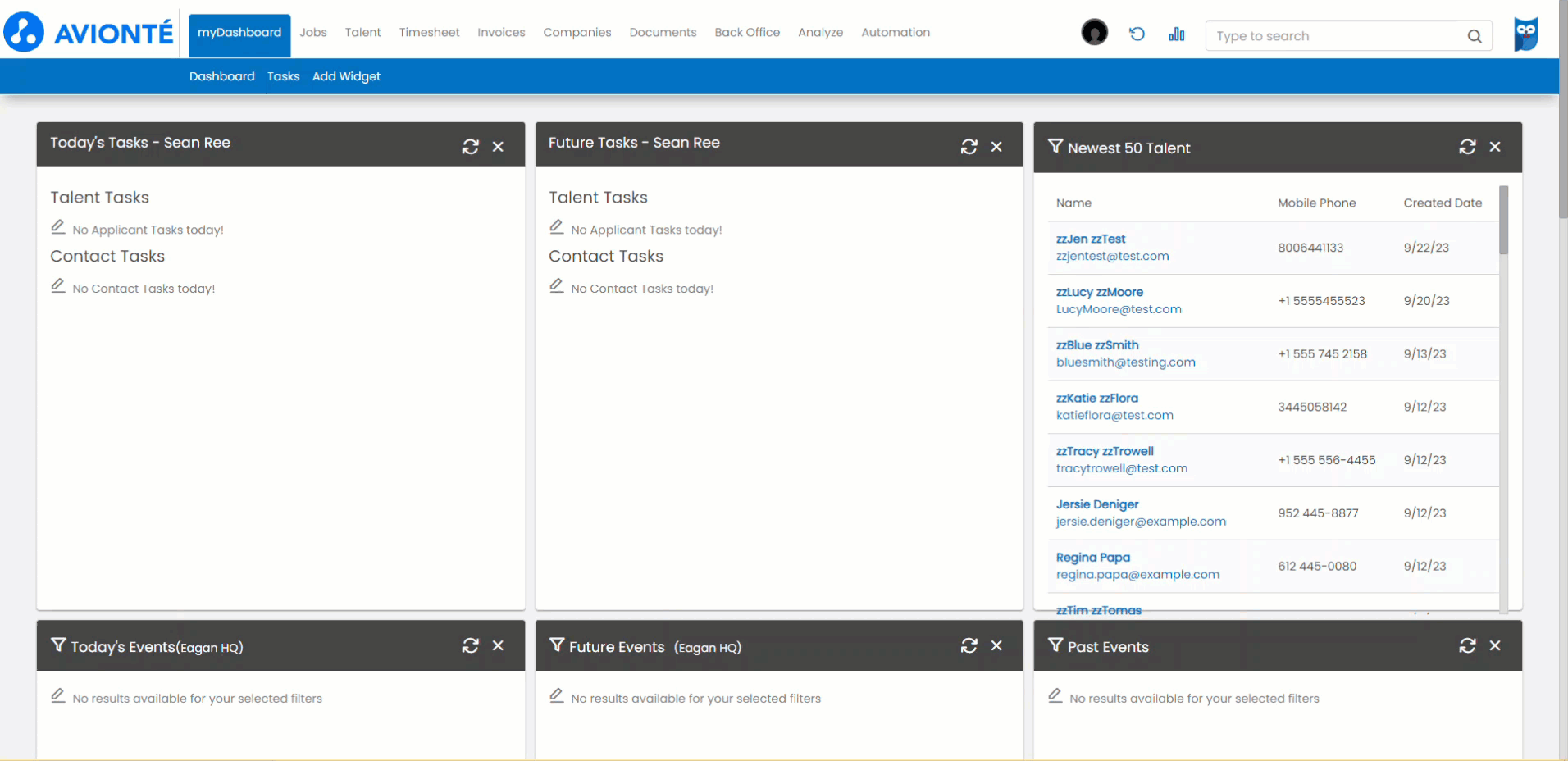This screenshot has width=1568, height=761.
Task: Open the Analyze menu
Action: point(820,33)
